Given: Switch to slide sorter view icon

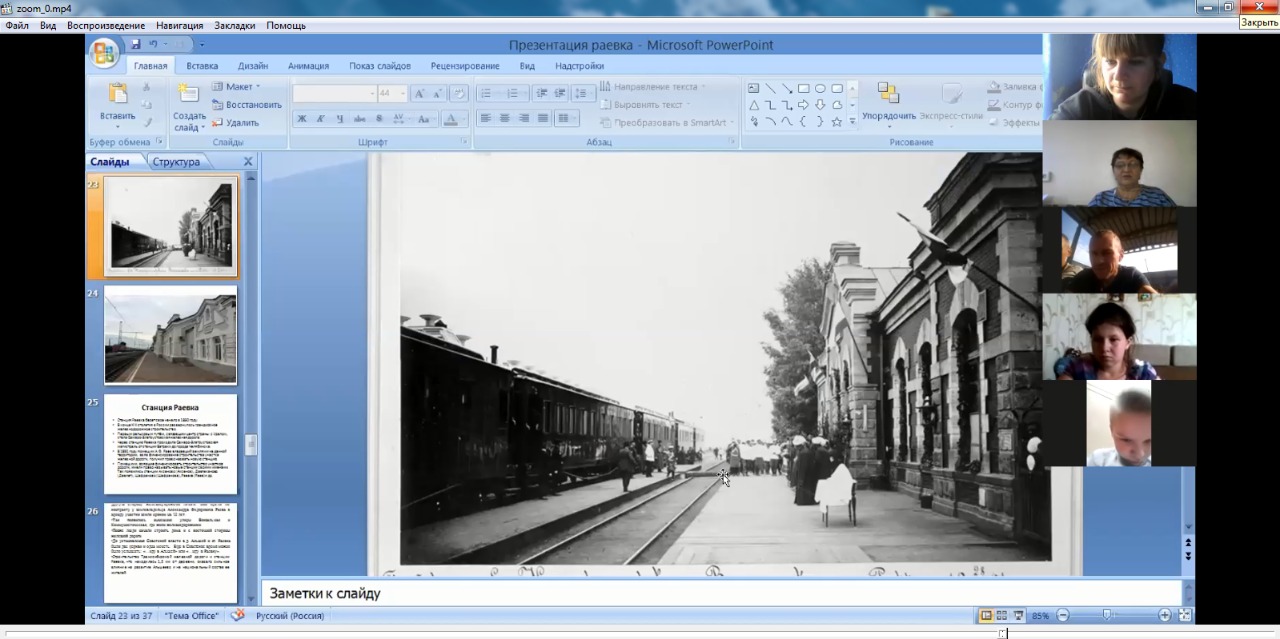Looking at the screenshot, I should [x=1002, y=616].
